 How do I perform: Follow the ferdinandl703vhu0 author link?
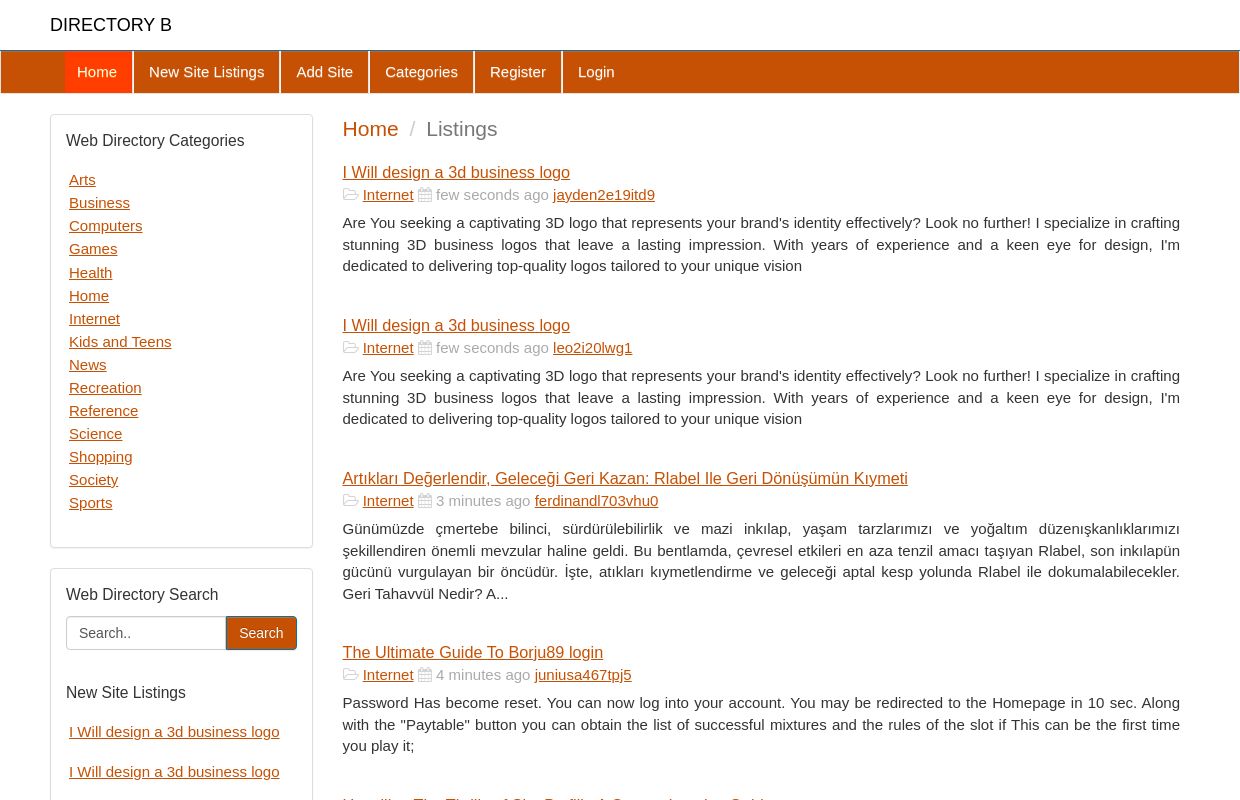(x=596, y=500)
